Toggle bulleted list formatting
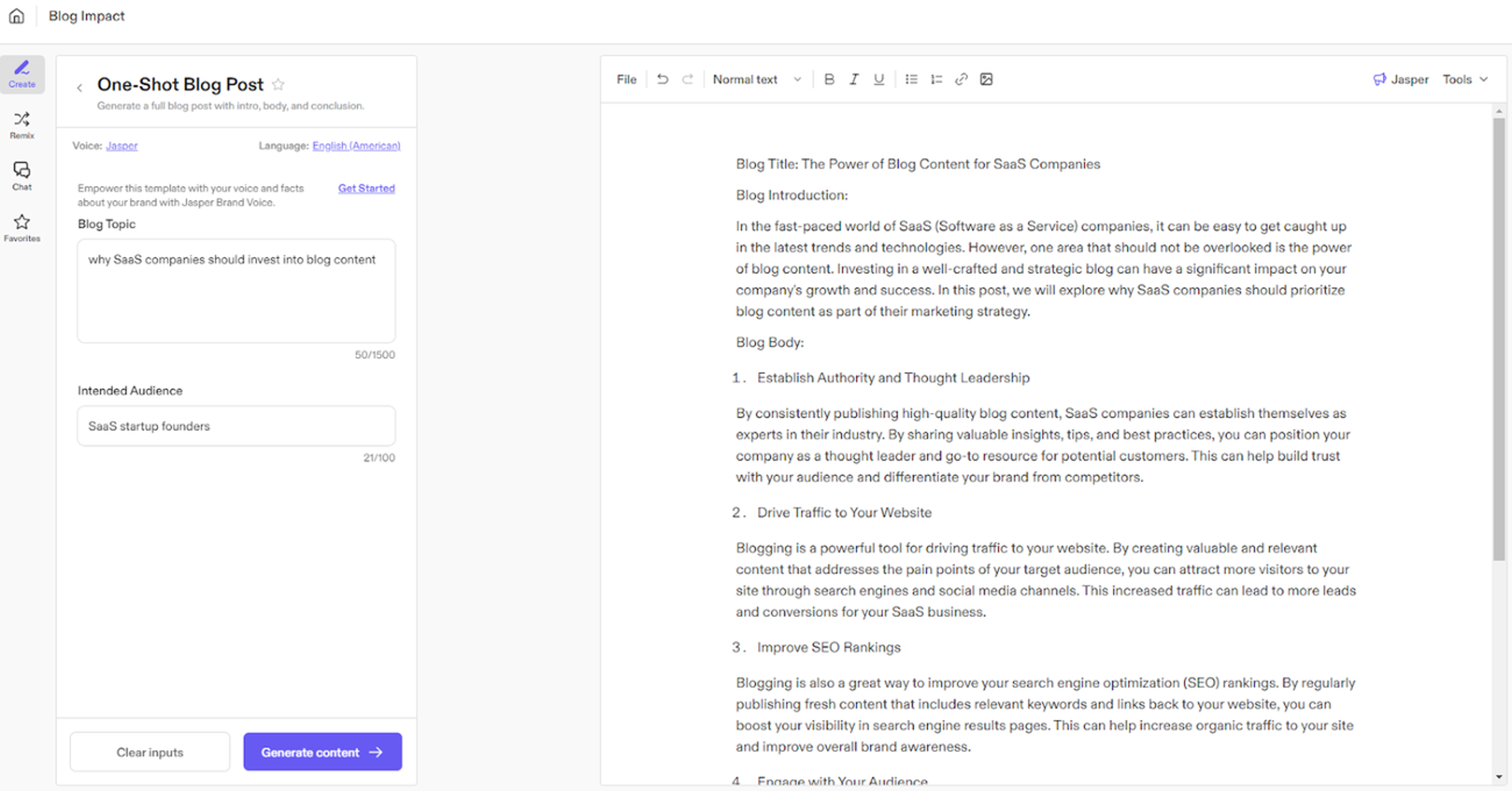 [x=911, y=79]
